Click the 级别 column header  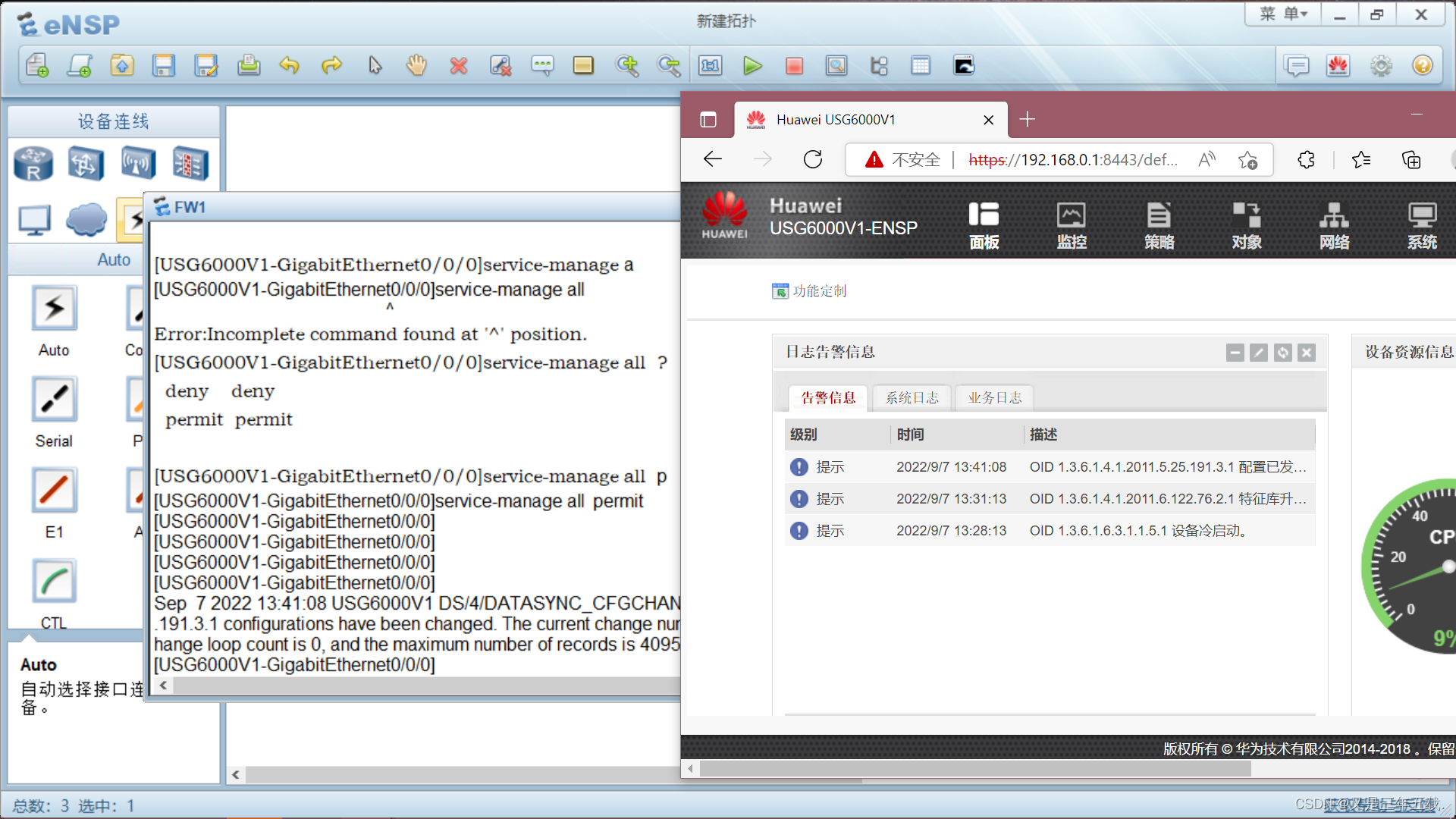click(837, 435)
